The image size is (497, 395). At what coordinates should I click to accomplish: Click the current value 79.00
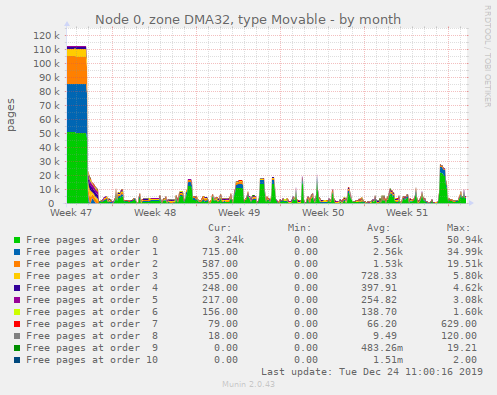click(223, 324)
